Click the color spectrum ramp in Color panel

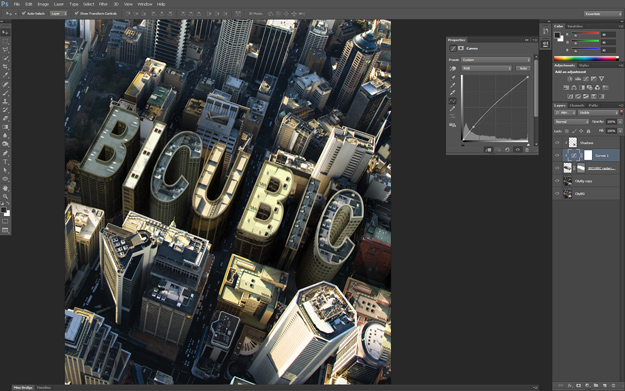click(586, 58)
